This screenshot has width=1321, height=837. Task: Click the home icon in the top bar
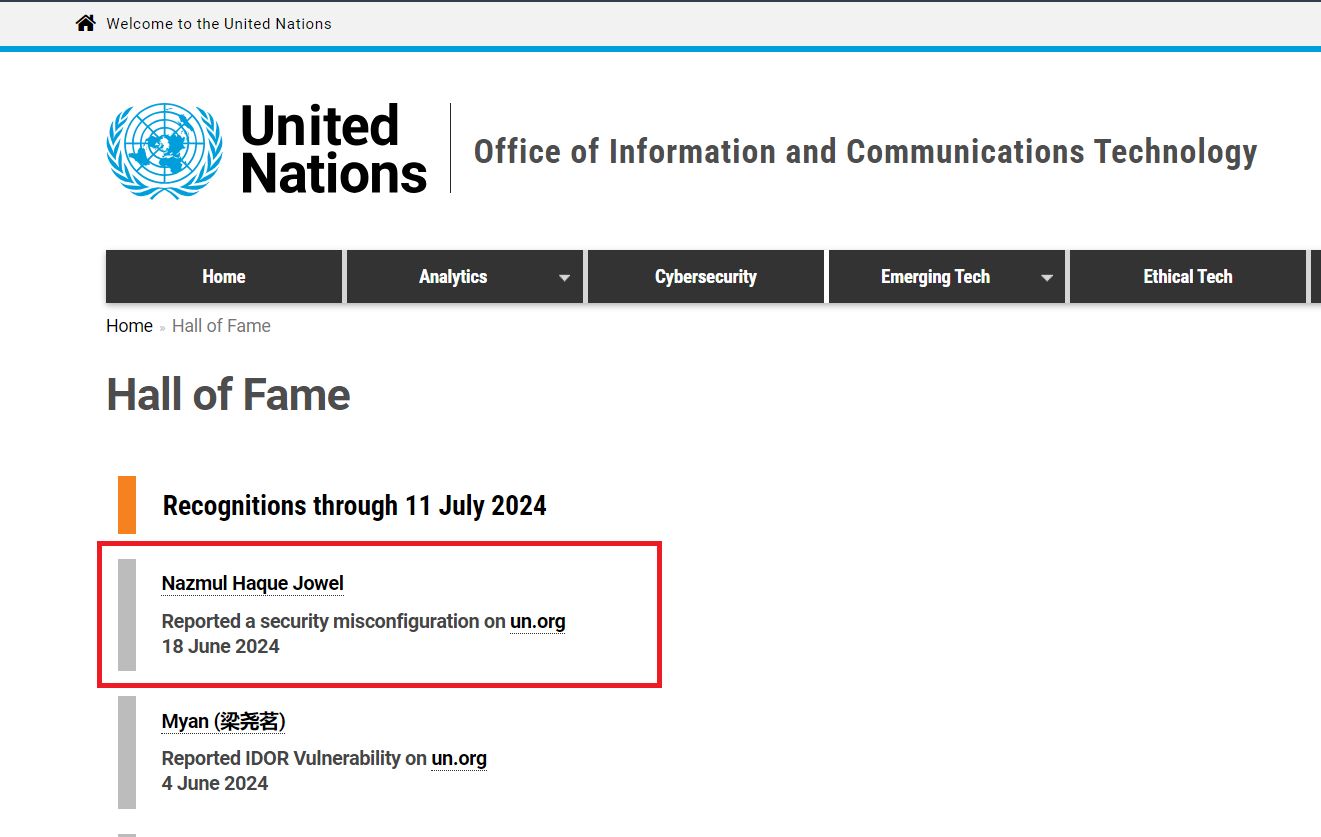click(85, 21)
